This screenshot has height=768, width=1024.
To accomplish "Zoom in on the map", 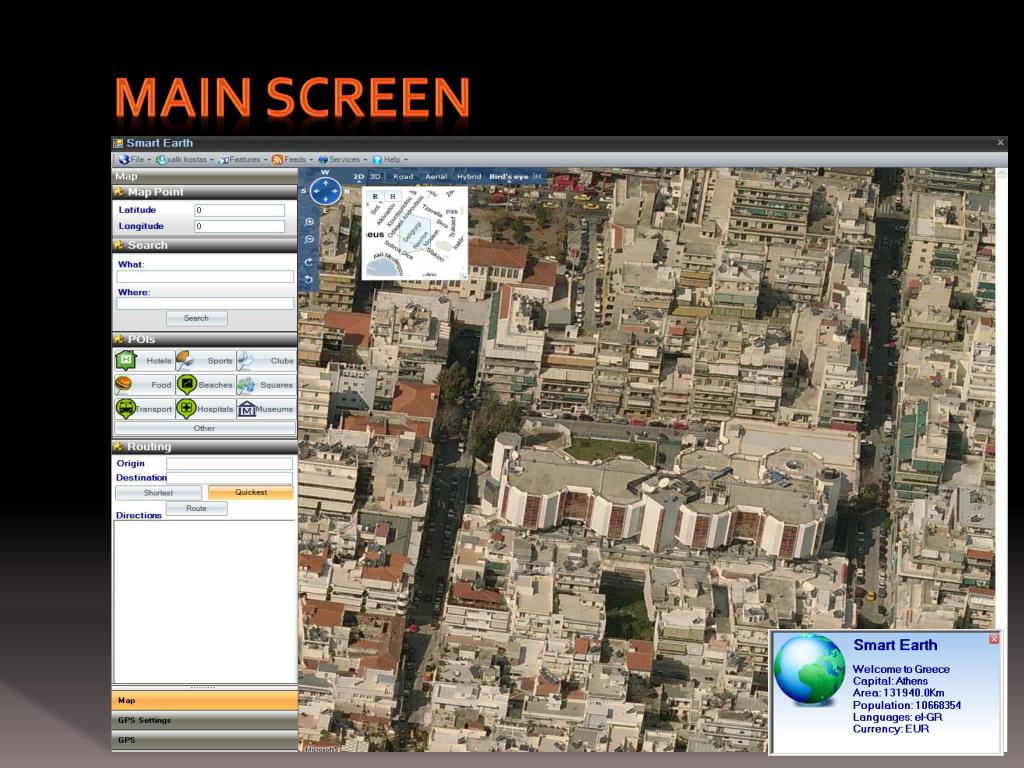I will [310, 222].
